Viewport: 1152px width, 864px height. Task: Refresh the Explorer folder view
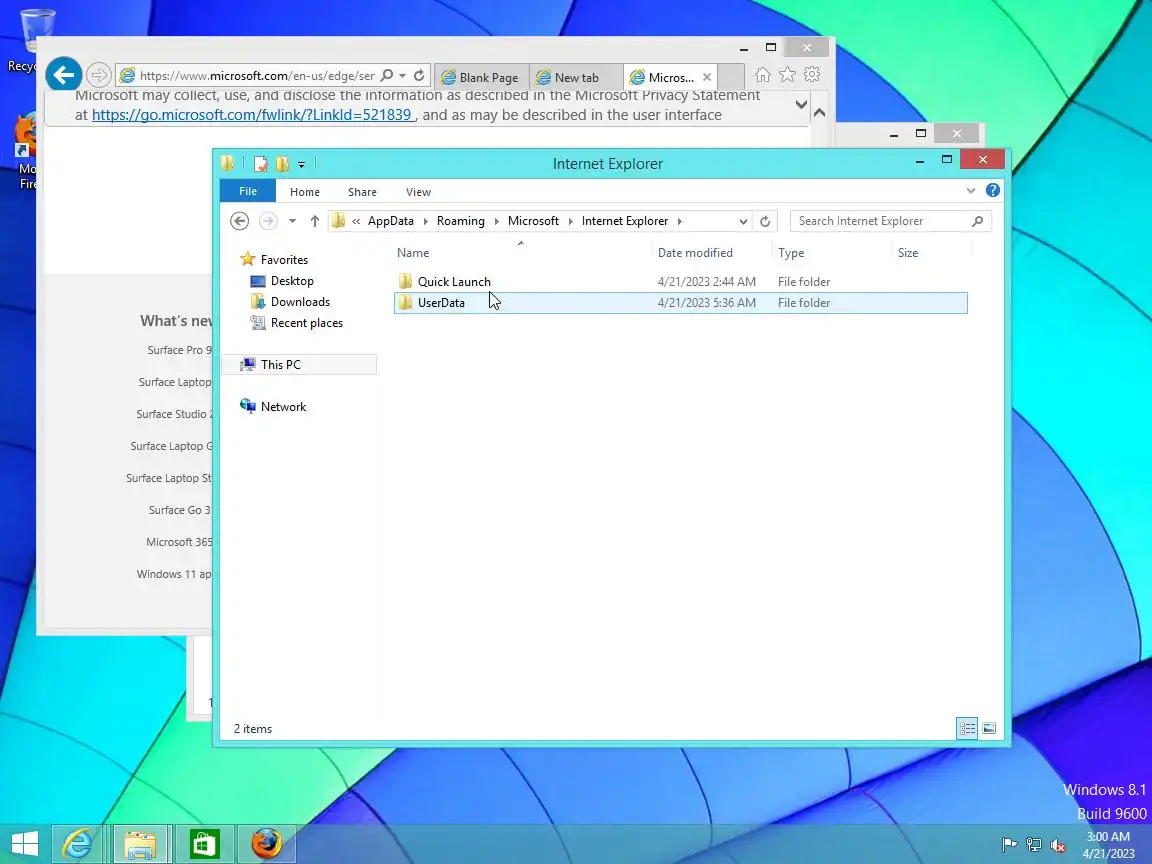click(765, 221)
